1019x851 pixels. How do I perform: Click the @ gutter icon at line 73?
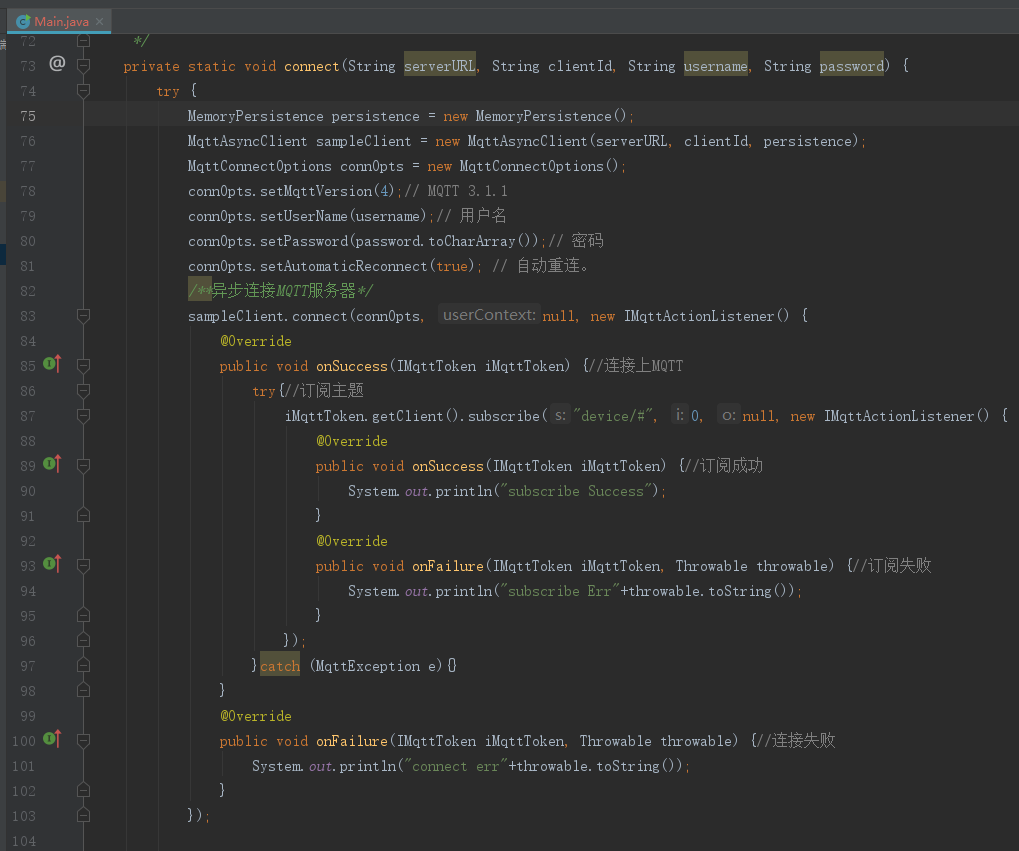click(x=57, y=63)
